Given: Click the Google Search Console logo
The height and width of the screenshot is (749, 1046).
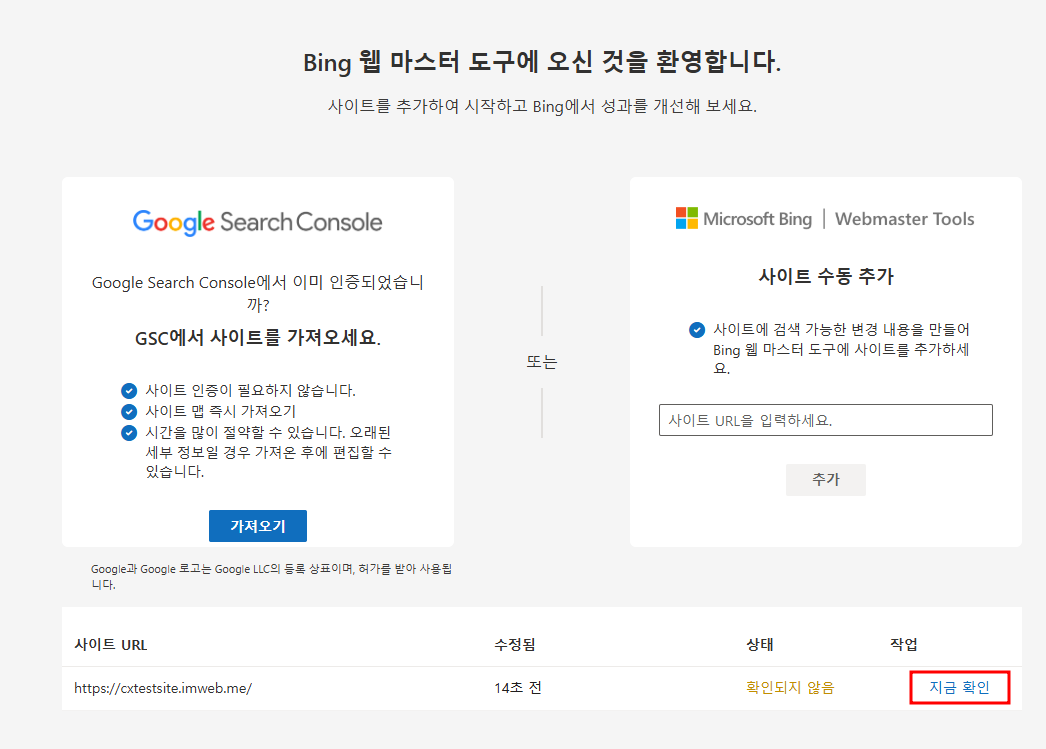Looking at the screenshot, I should [257, 222].
